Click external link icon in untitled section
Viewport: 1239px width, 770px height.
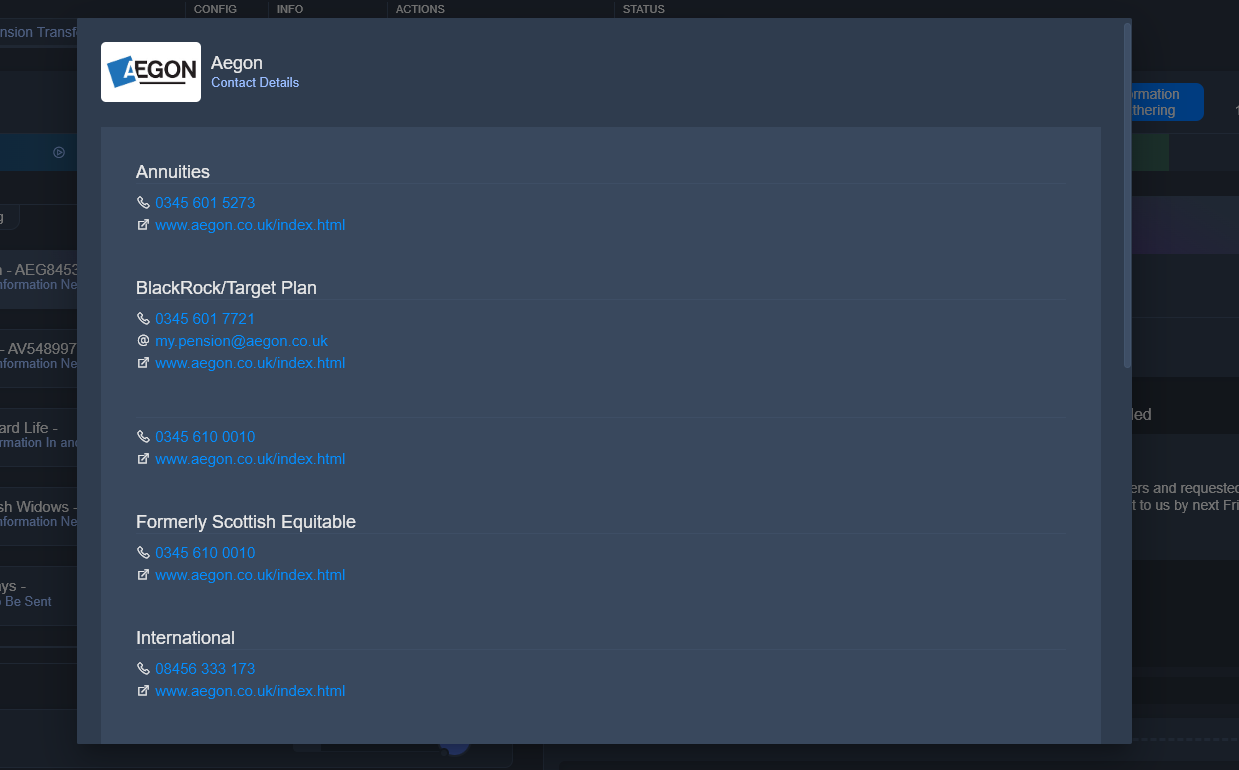tap(143, 459)
